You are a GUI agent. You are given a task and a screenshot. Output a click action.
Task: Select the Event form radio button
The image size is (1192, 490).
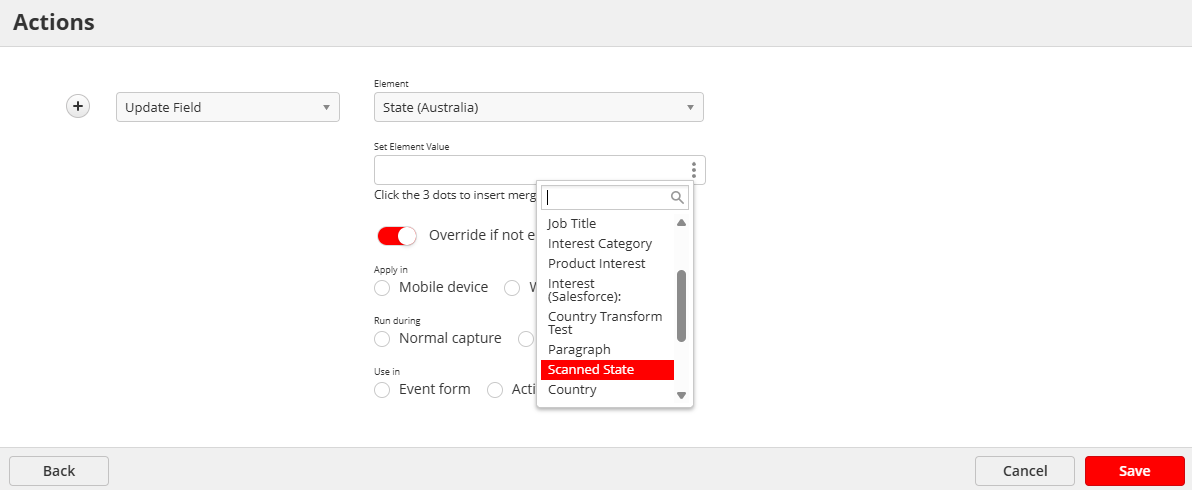click(x=382, y=390)
